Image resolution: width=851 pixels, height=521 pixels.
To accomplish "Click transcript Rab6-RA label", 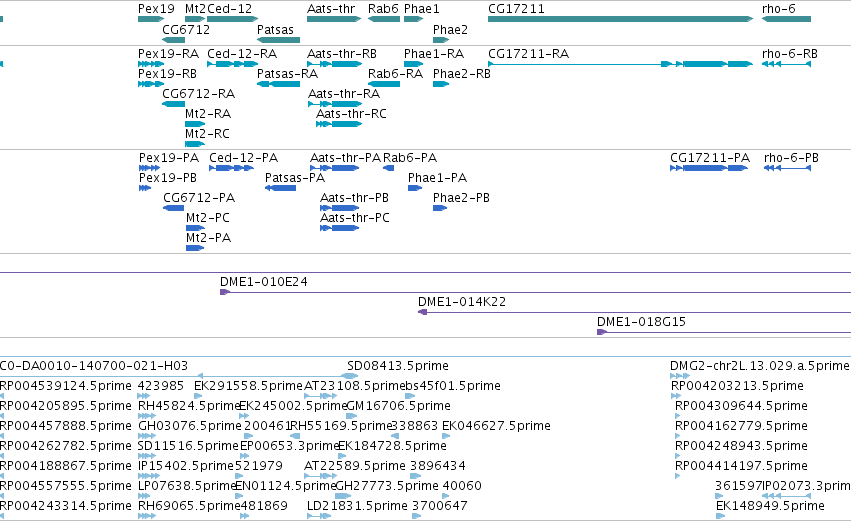I will [x=395, y=74].
